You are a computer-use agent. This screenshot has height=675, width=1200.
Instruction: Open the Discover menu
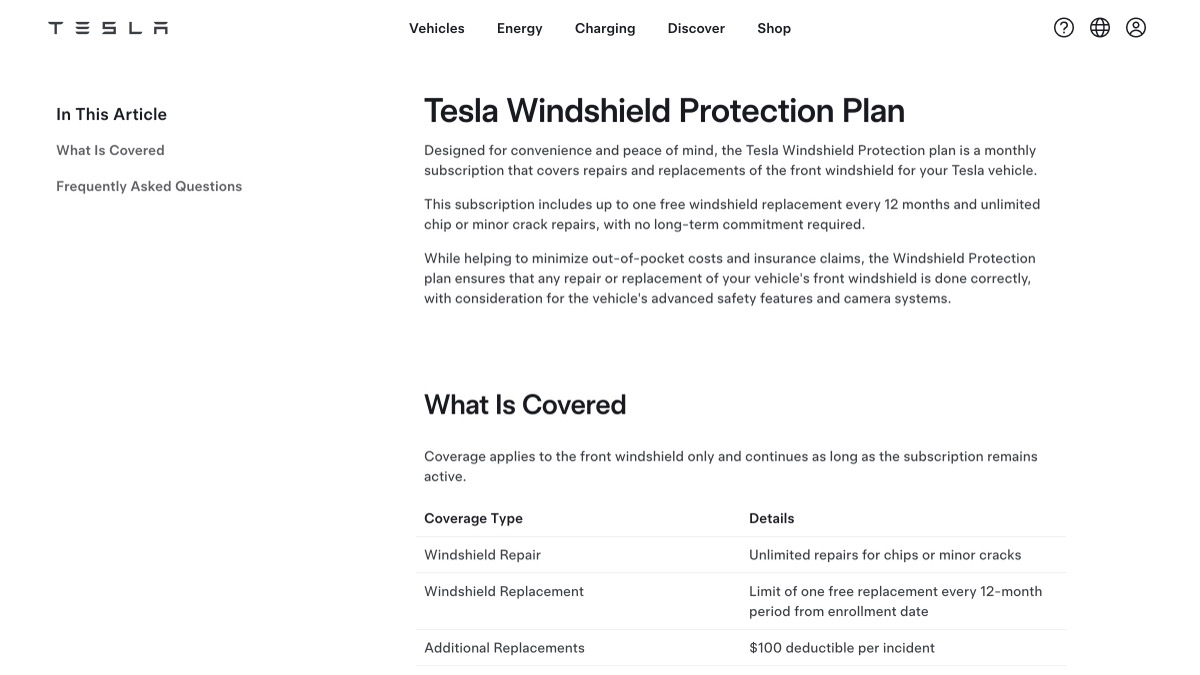696,28
